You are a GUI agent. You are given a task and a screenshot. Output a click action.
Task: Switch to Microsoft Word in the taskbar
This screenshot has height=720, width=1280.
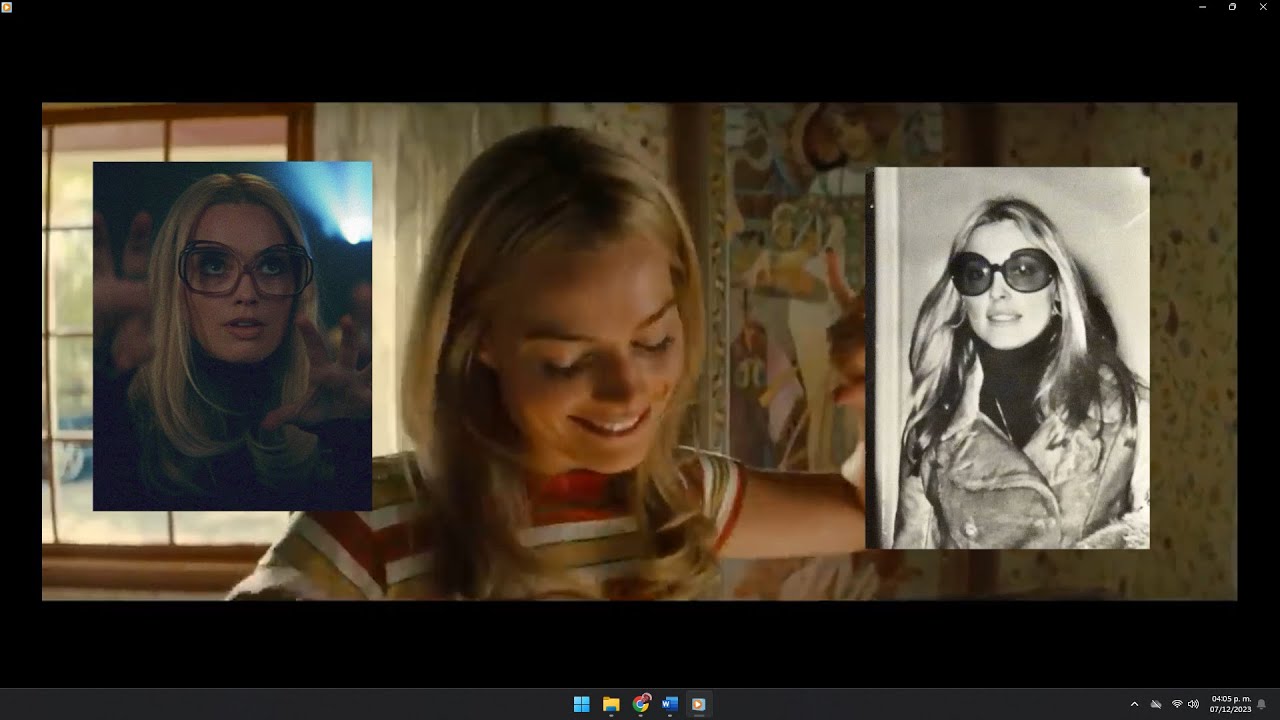coord(670,704)
